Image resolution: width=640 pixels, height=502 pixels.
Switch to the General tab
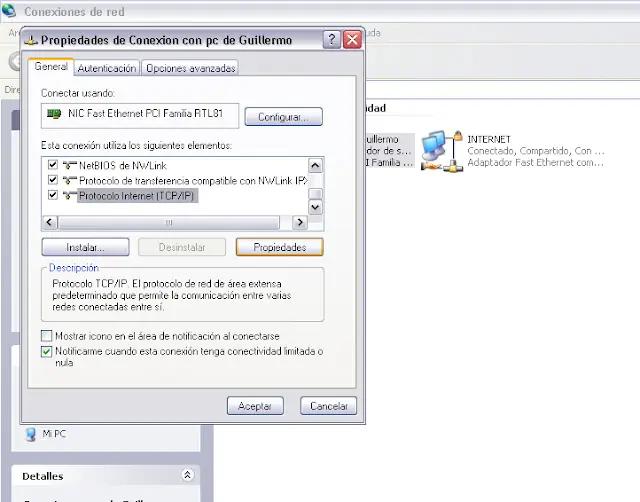[x=51, y=67]
